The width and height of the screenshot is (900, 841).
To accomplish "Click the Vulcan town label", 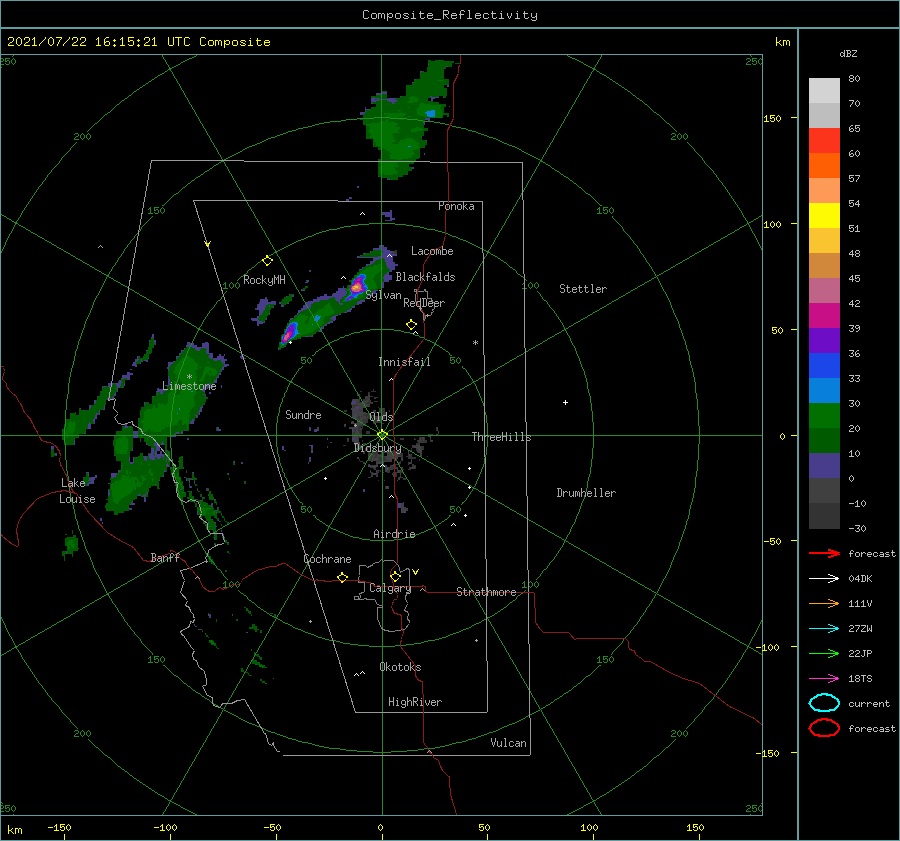I will (509, 743).
